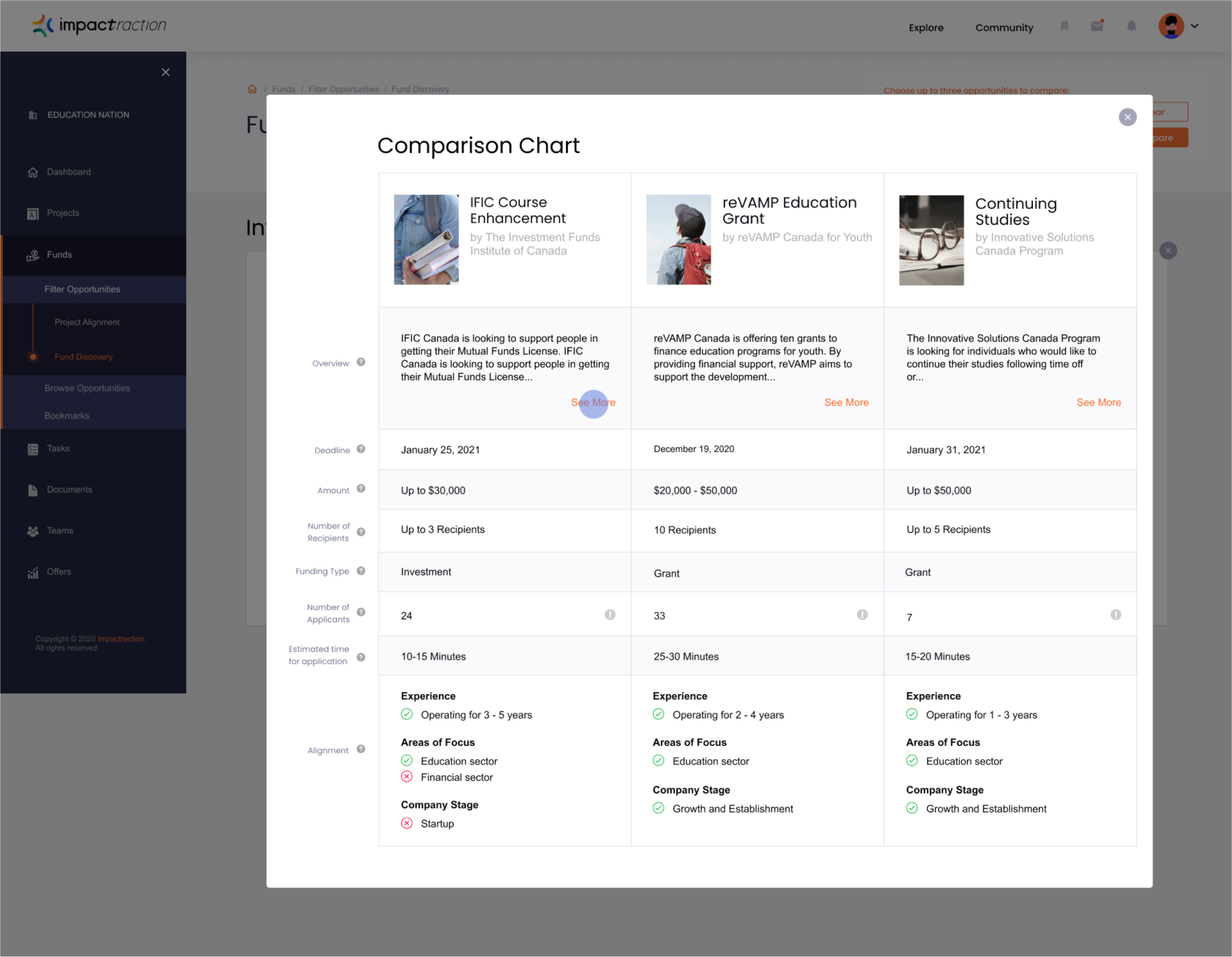Click the bookmark icon in top navigation
This screenshot has height=957, width=1232.
tap(1064, 26)
